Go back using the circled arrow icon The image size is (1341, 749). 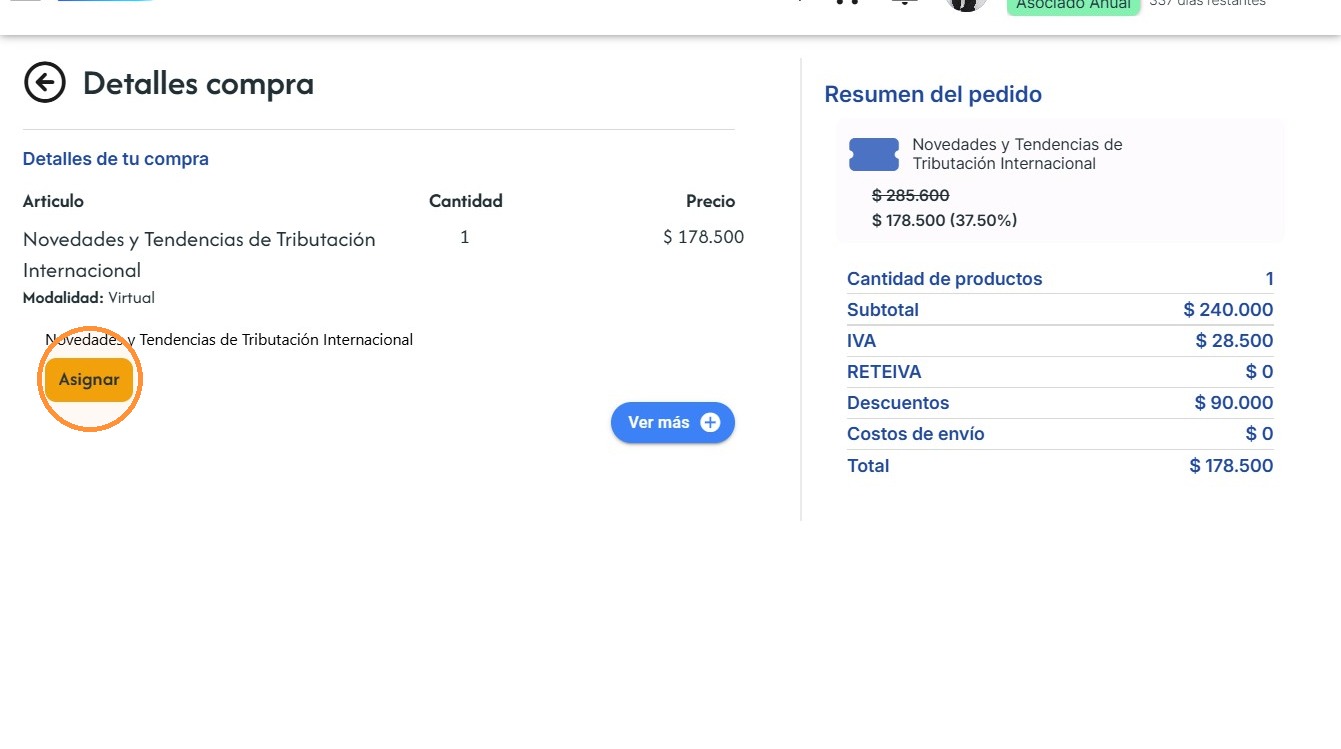point(45,83)
